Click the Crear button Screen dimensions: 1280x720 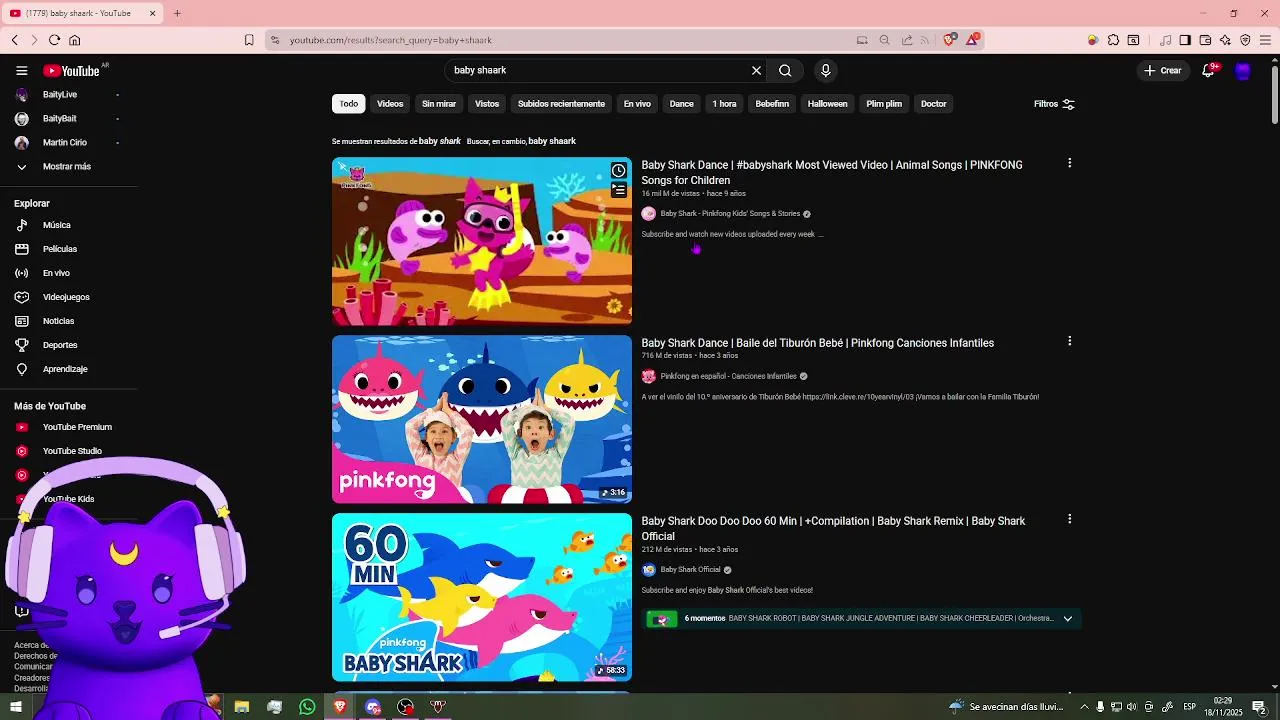pos(1163,71)
